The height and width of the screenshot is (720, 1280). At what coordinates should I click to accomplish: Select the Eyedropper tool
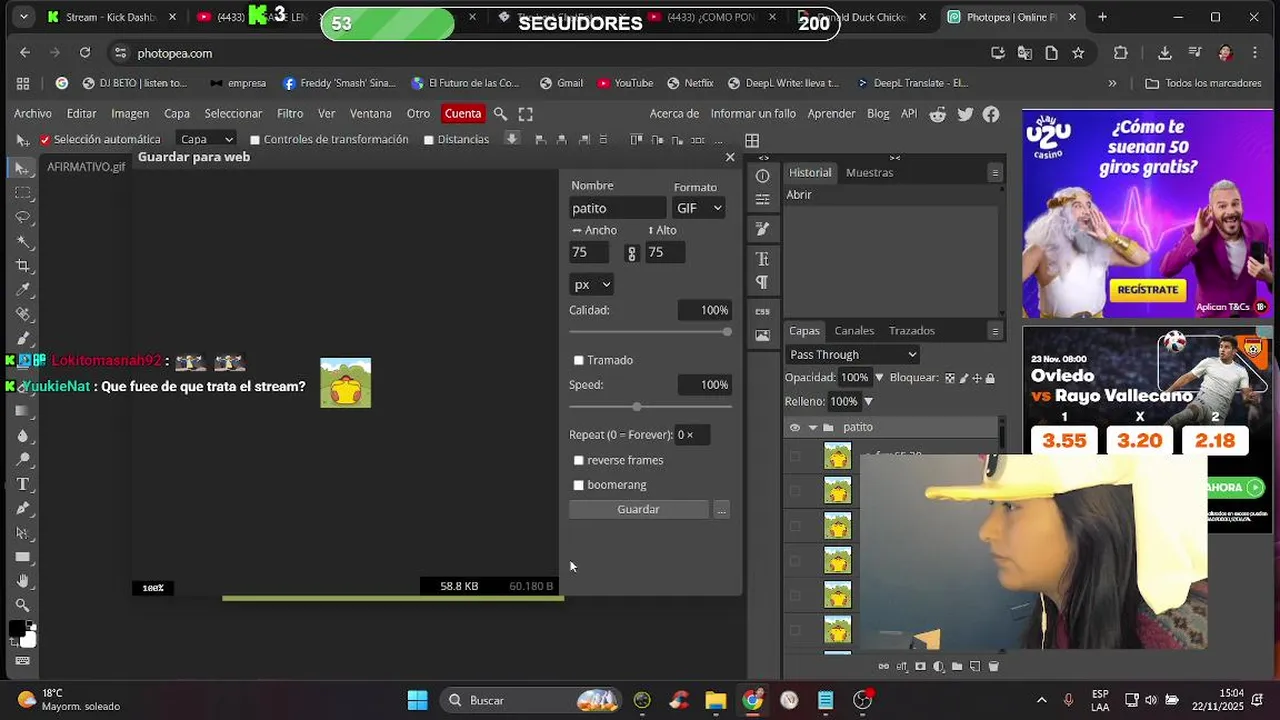click(x=23, y=290)
